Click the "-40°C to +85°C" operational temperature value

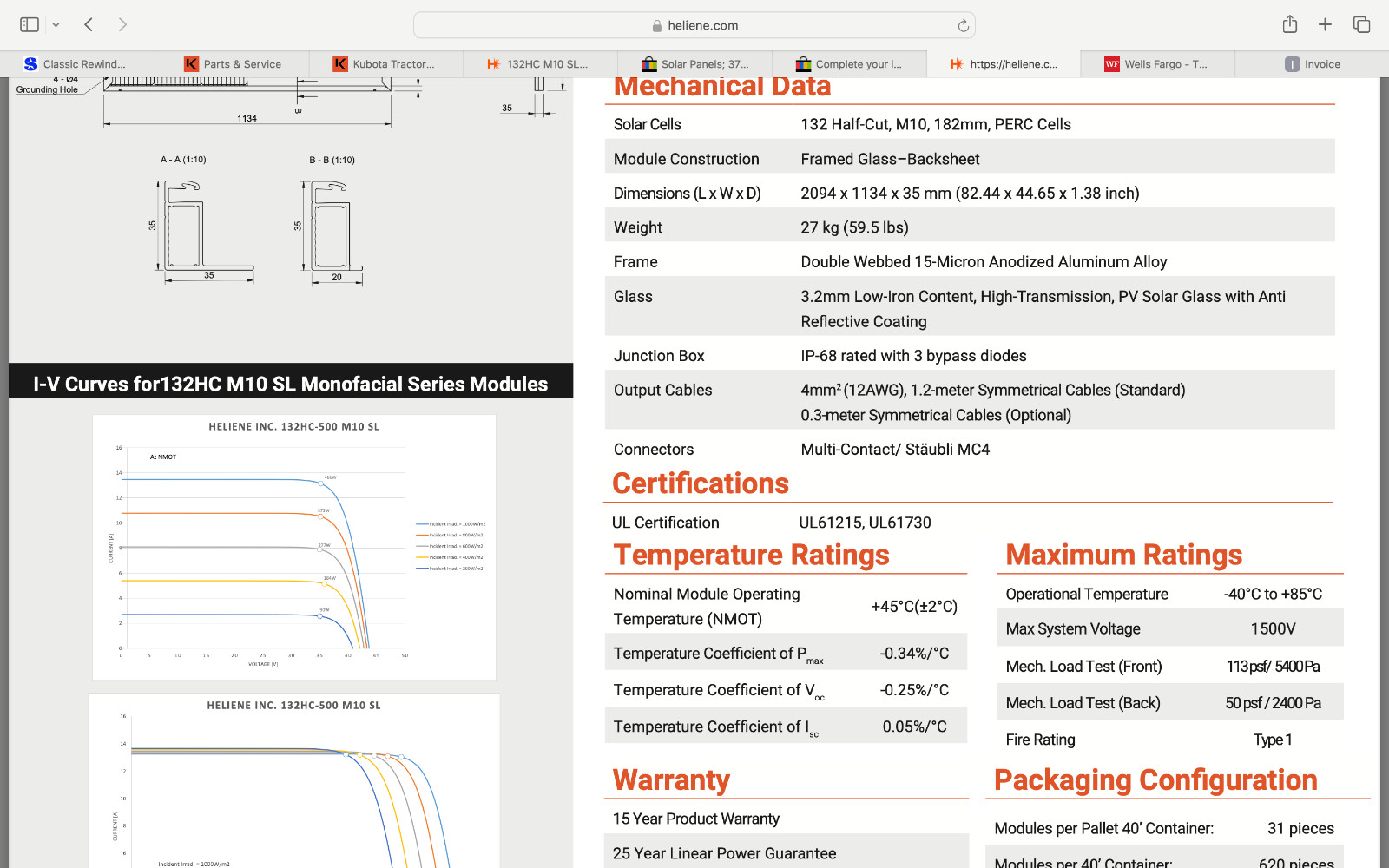pos(1273,595)
